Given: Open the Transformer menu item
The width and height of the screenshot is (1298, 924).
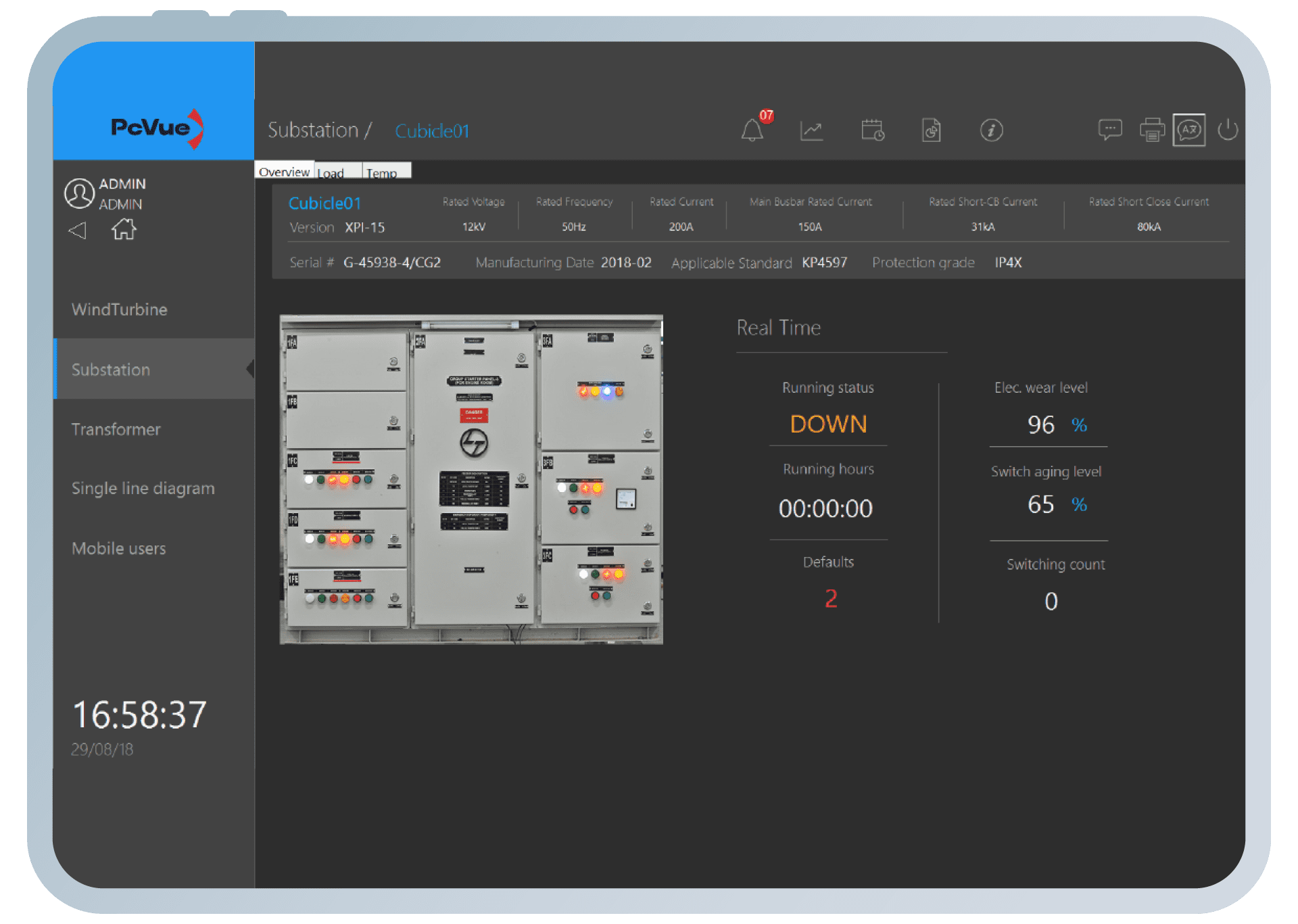Looking at the screenshot, I should (x=116, y=429).
